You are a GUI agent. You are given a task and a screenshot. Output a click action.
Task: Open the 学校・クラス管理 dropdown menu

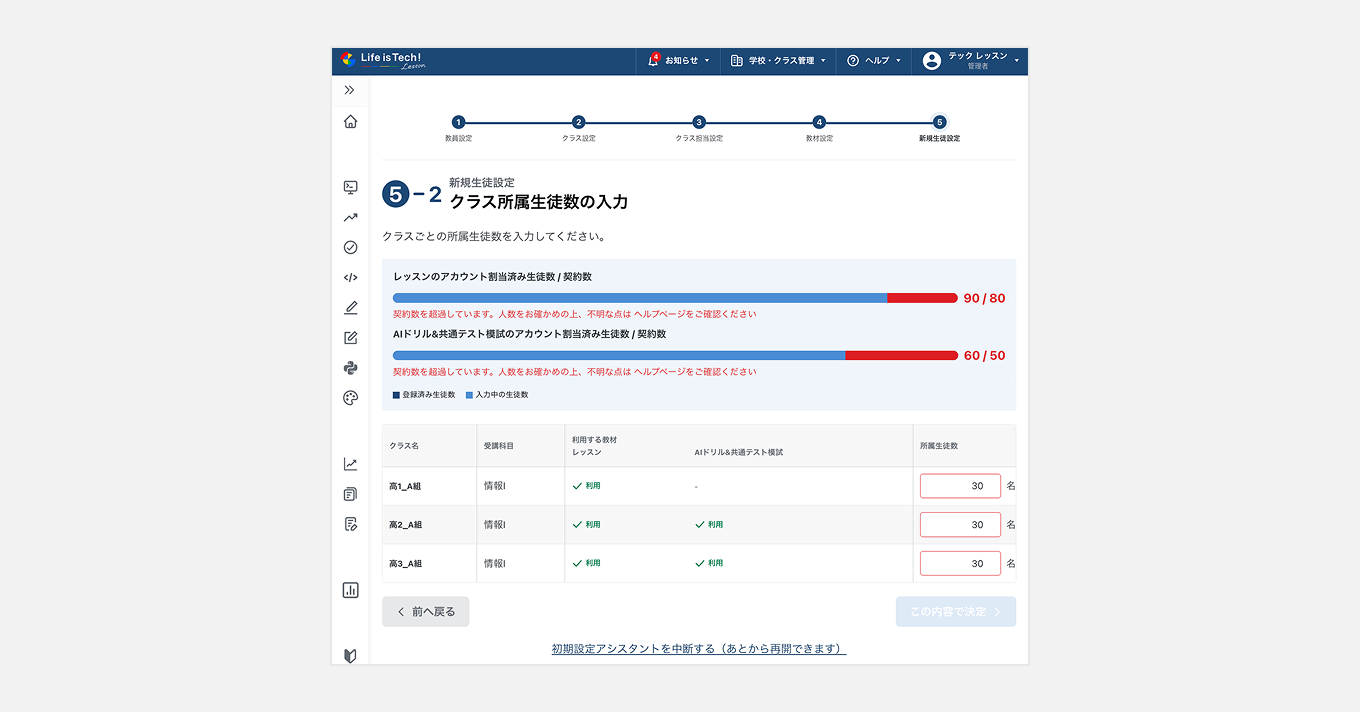coord(778,61)
